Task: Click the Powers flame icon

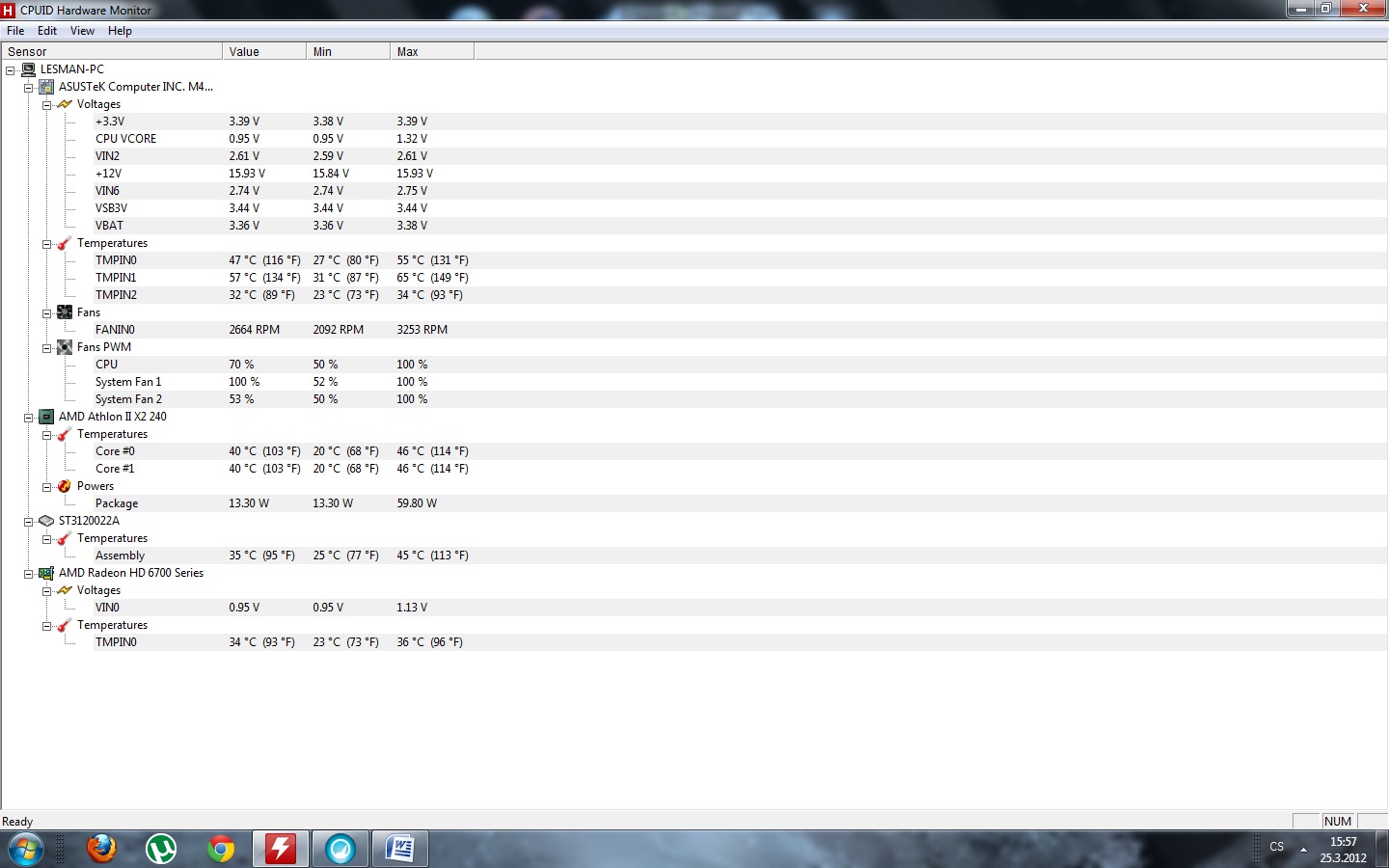Action: (x=65, y=486)
